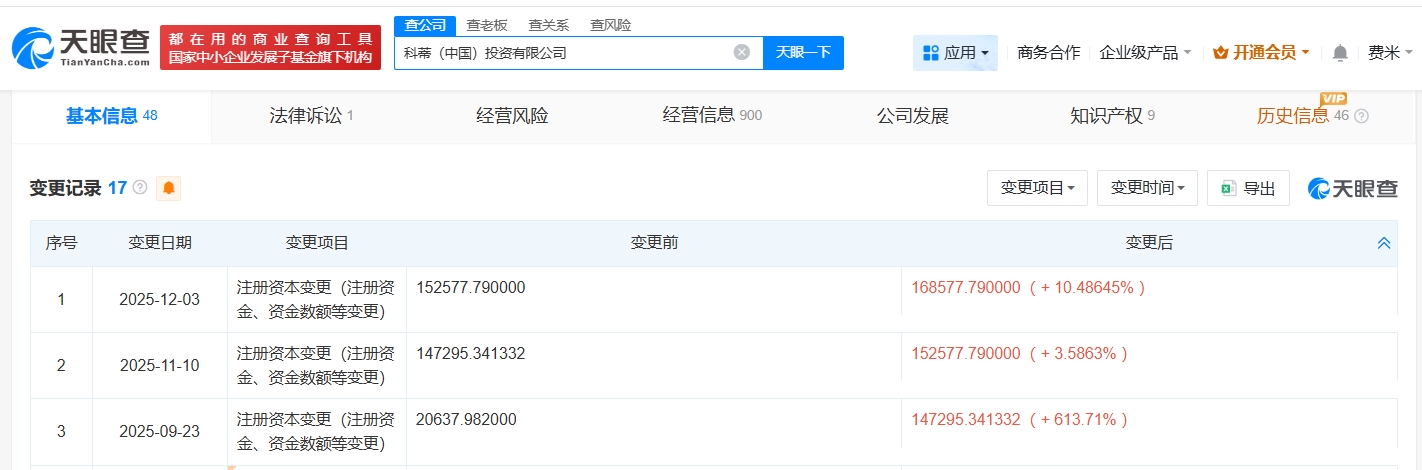
Task: Export records with the 导出 Excel button
Action: [1248, 188]
